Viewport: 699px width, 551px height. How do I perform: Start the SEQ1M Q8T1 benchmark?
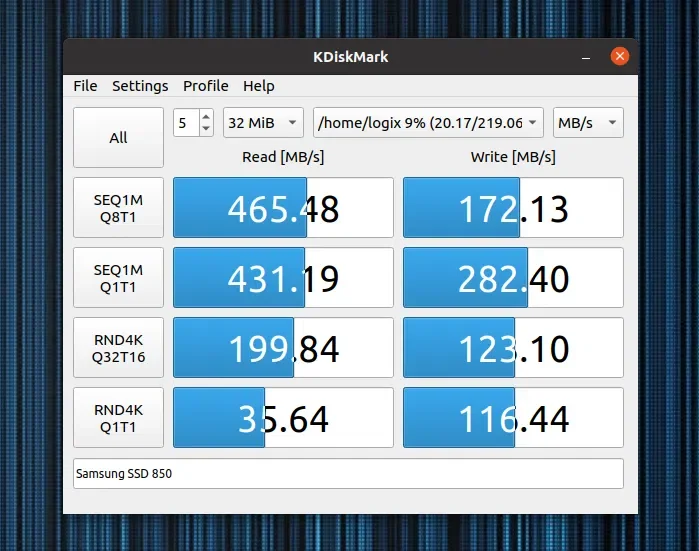[119, 207]
